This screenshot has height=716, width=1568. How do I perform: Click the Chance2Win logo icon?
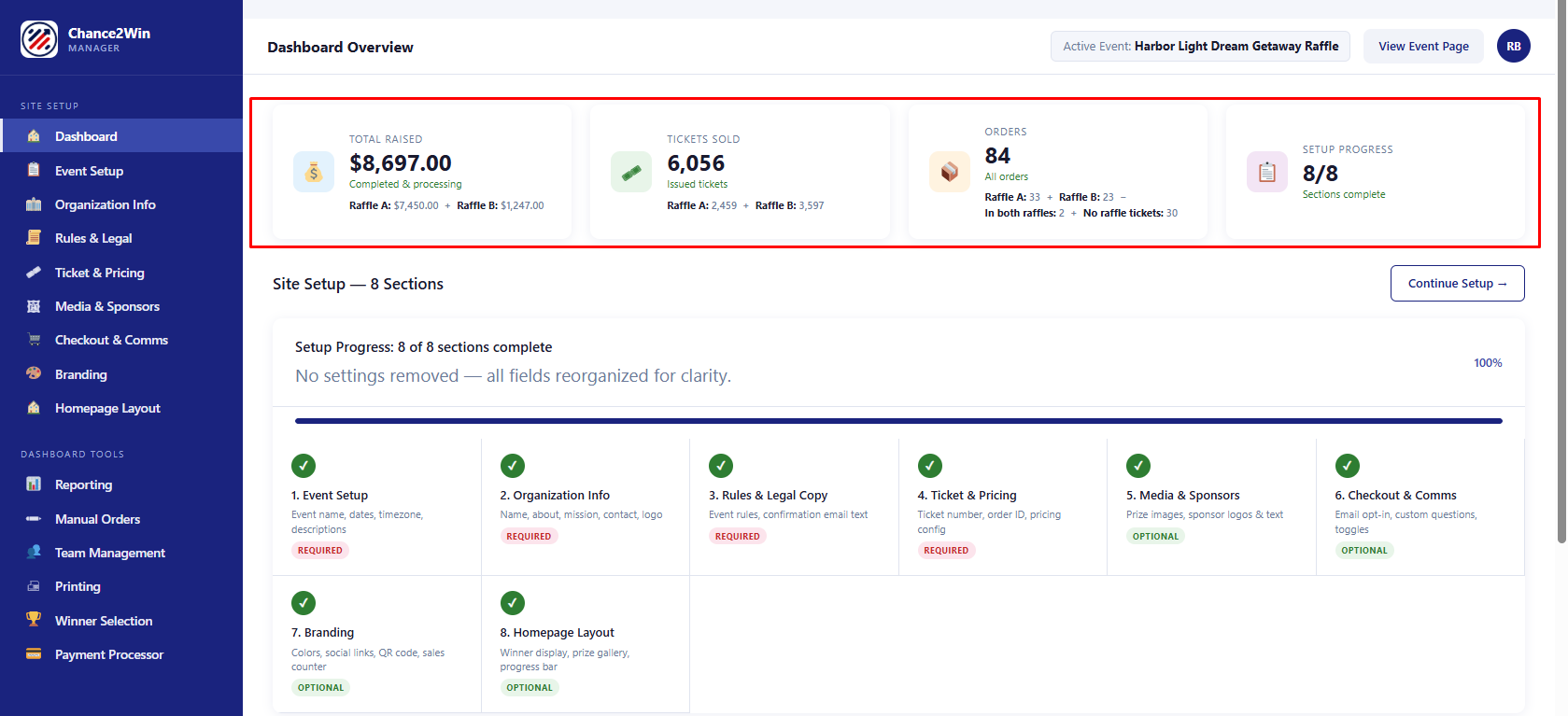coord(39,39)
